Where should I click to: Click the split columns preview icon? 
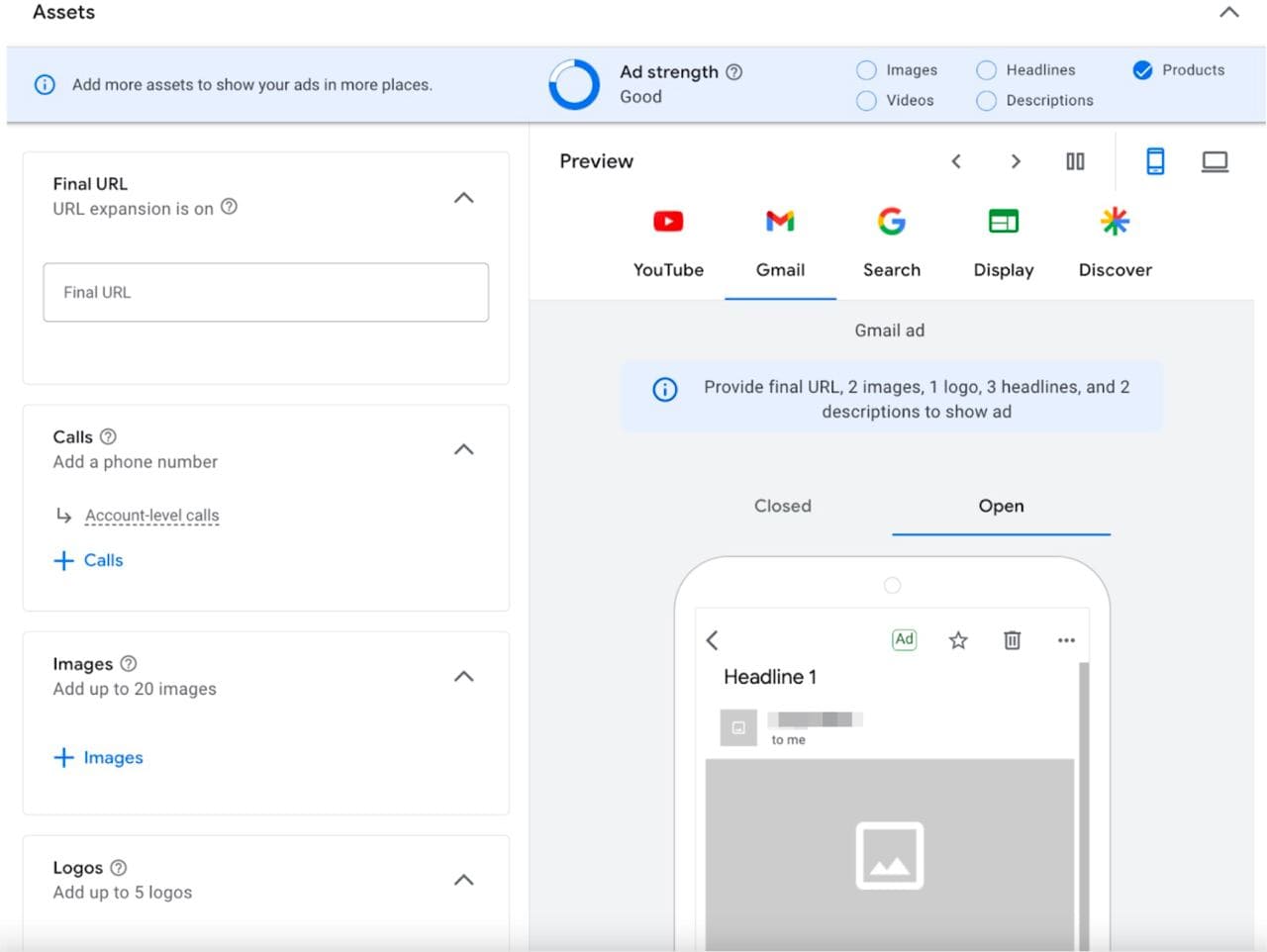tap(1075, 161)
